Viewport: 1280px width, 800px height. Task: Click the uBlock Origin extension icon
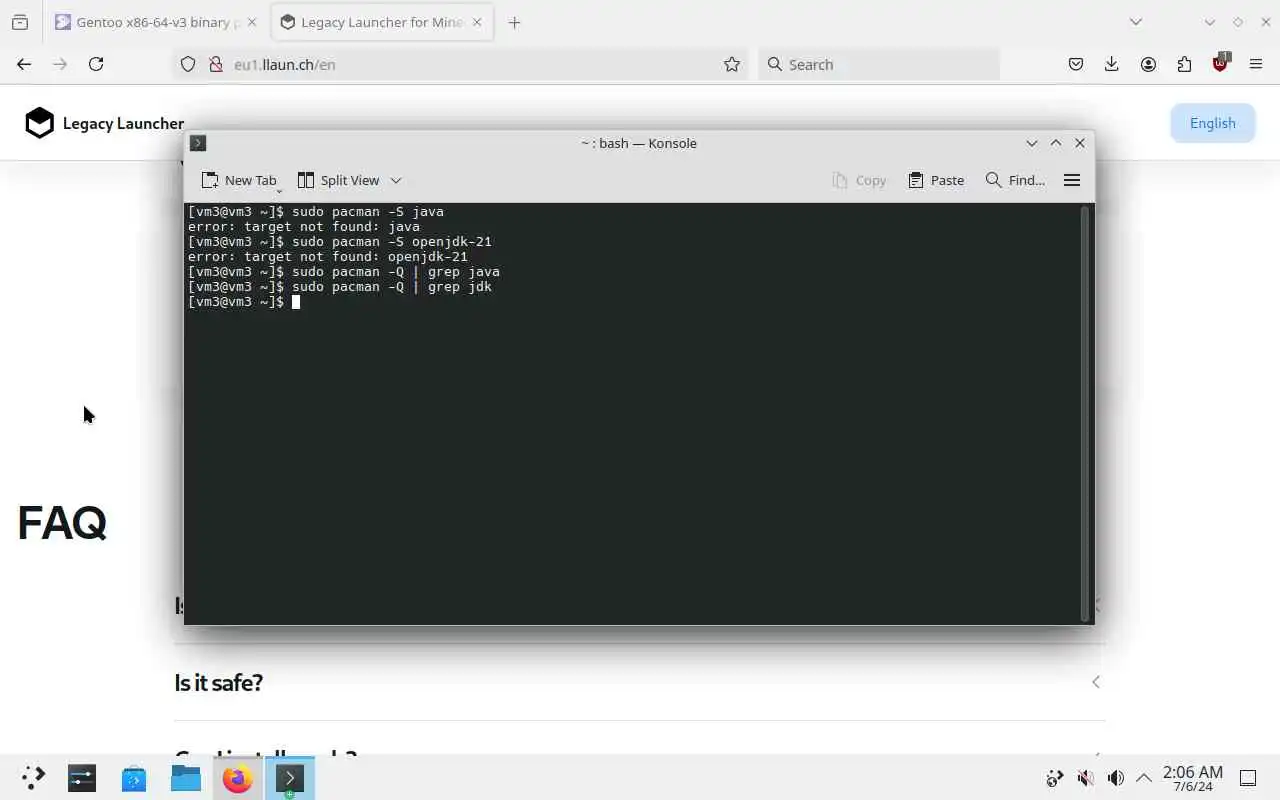1220,63
